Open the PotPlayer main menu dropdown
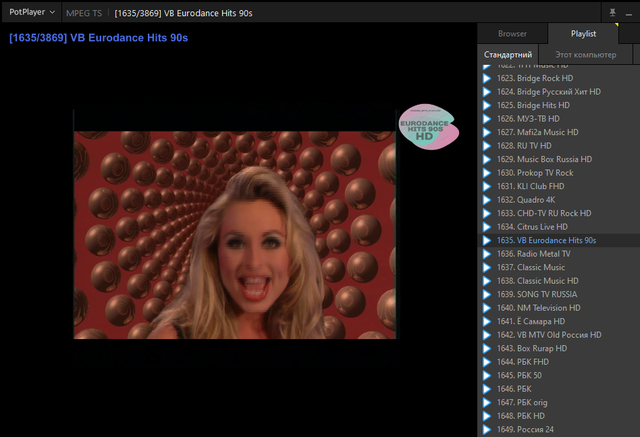Screen dimensions: 640x437 [31, 12]
